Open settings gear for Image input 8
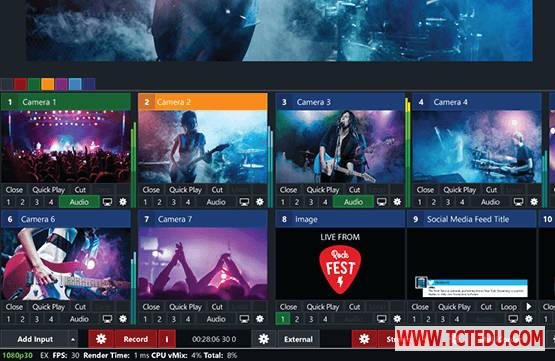This screenshot has height=361, width=555. [x=397, y=319]
